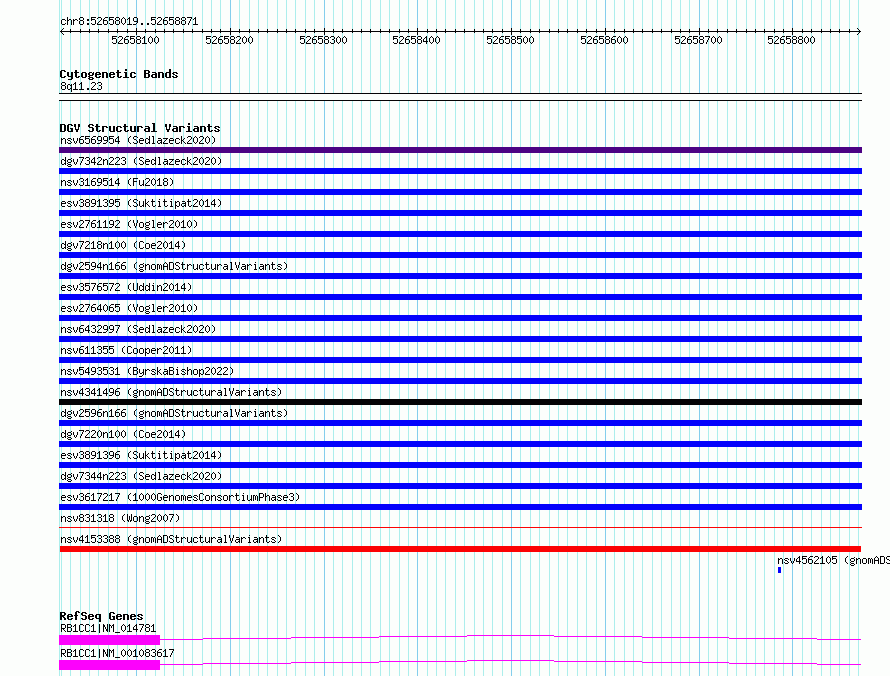Select the RB1CC1|NM_001083617 magenta exon block
Screen dimensions: 890x676
tap(110, 665)
